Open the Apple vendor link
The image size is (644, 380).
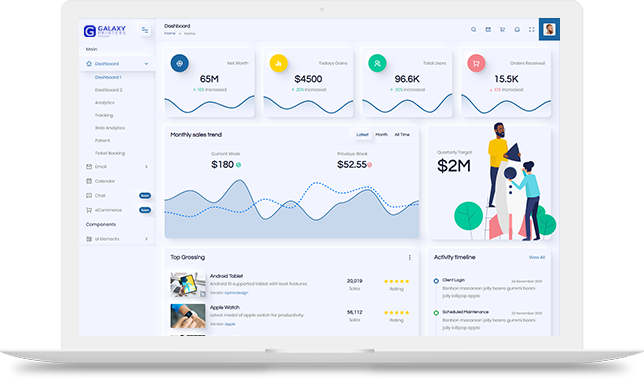pos(230,324)
